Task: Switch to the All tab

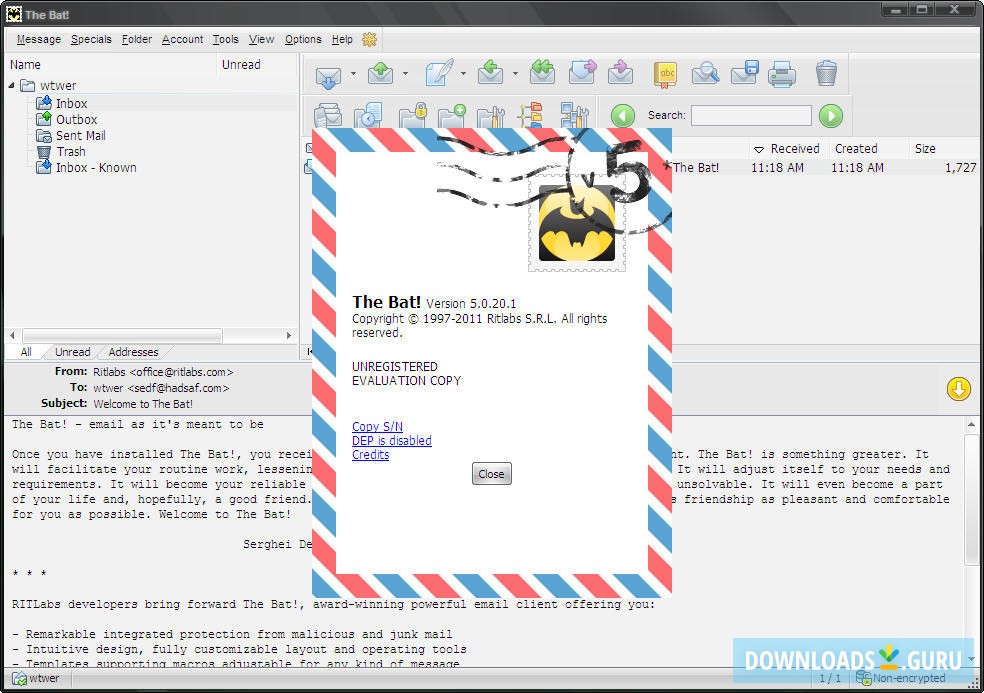Action: pyautogui.click(x=26, y=352)
